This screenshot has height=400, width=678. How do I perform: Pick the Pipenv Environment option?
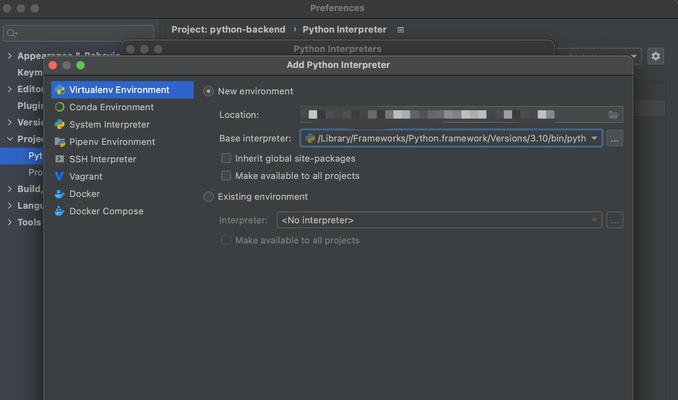point(112,142)
